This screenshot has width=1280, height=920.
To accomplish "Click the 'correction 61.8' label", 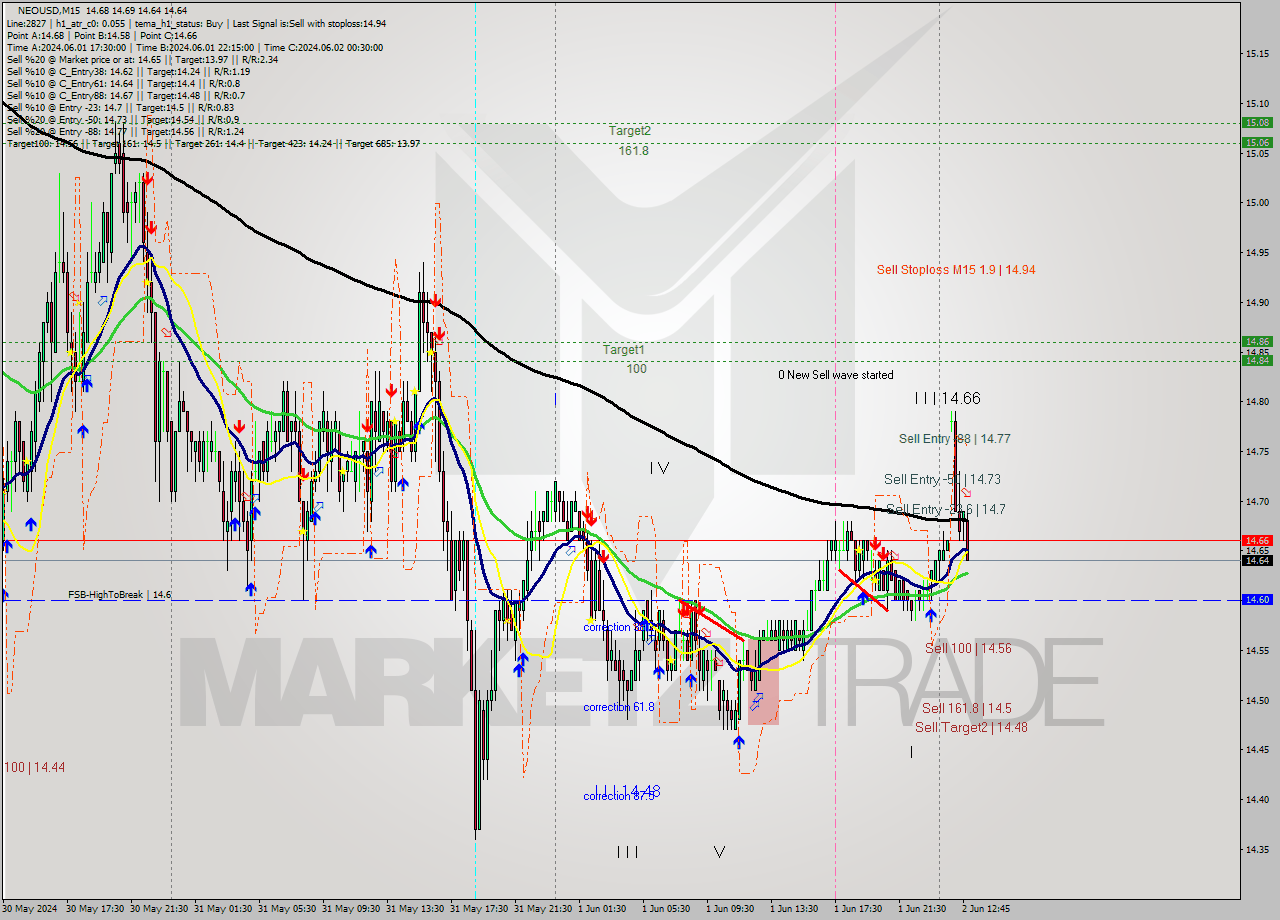I will tap(619, 707).
